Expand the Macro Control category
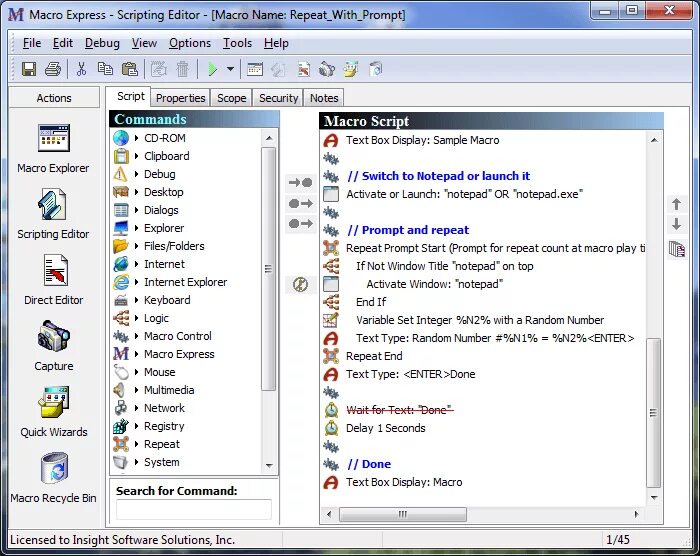 [x=137, y=336]
